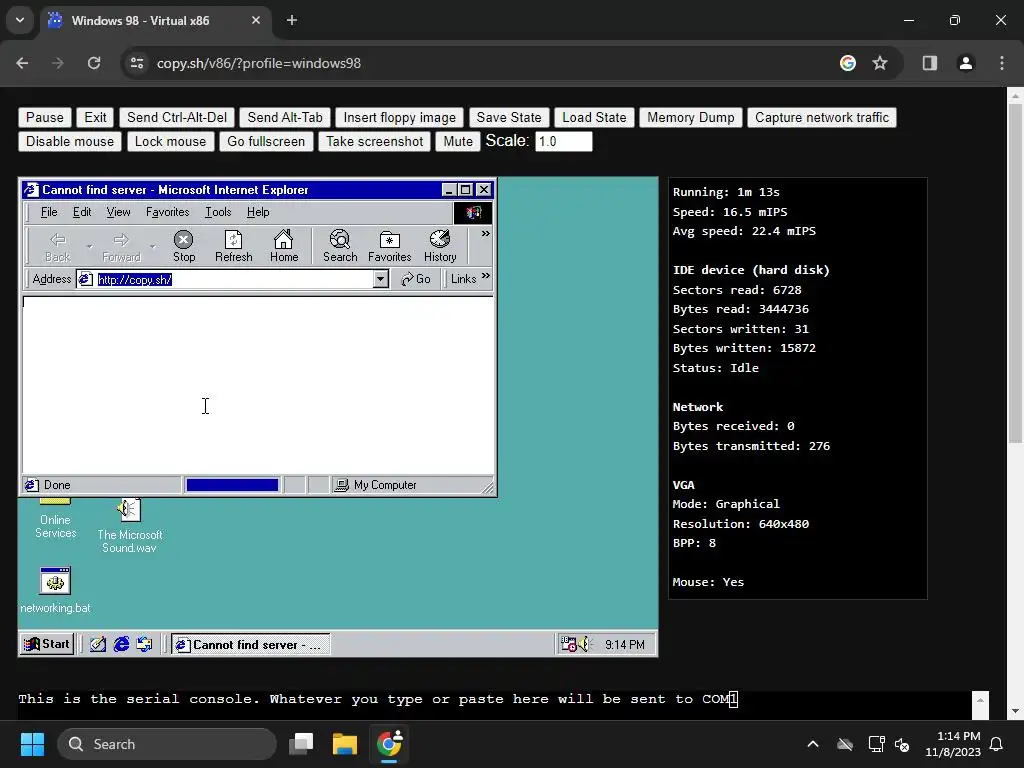This screenshot has width=1024, height=768.
Task: Toggle Lock mouse button
Action: point(170,141)
